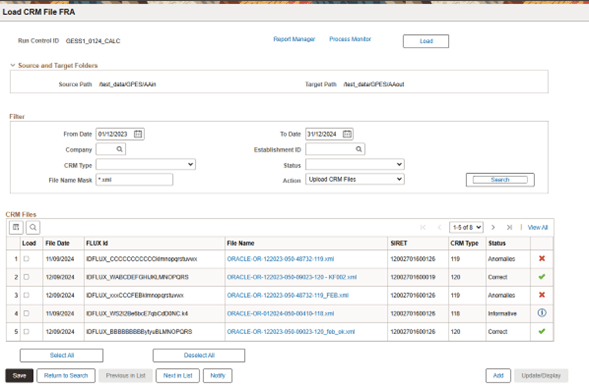Click the Deselect All button
Viewport: 589px width, 385px height.
pyautogui.click(x=199, y=355)
